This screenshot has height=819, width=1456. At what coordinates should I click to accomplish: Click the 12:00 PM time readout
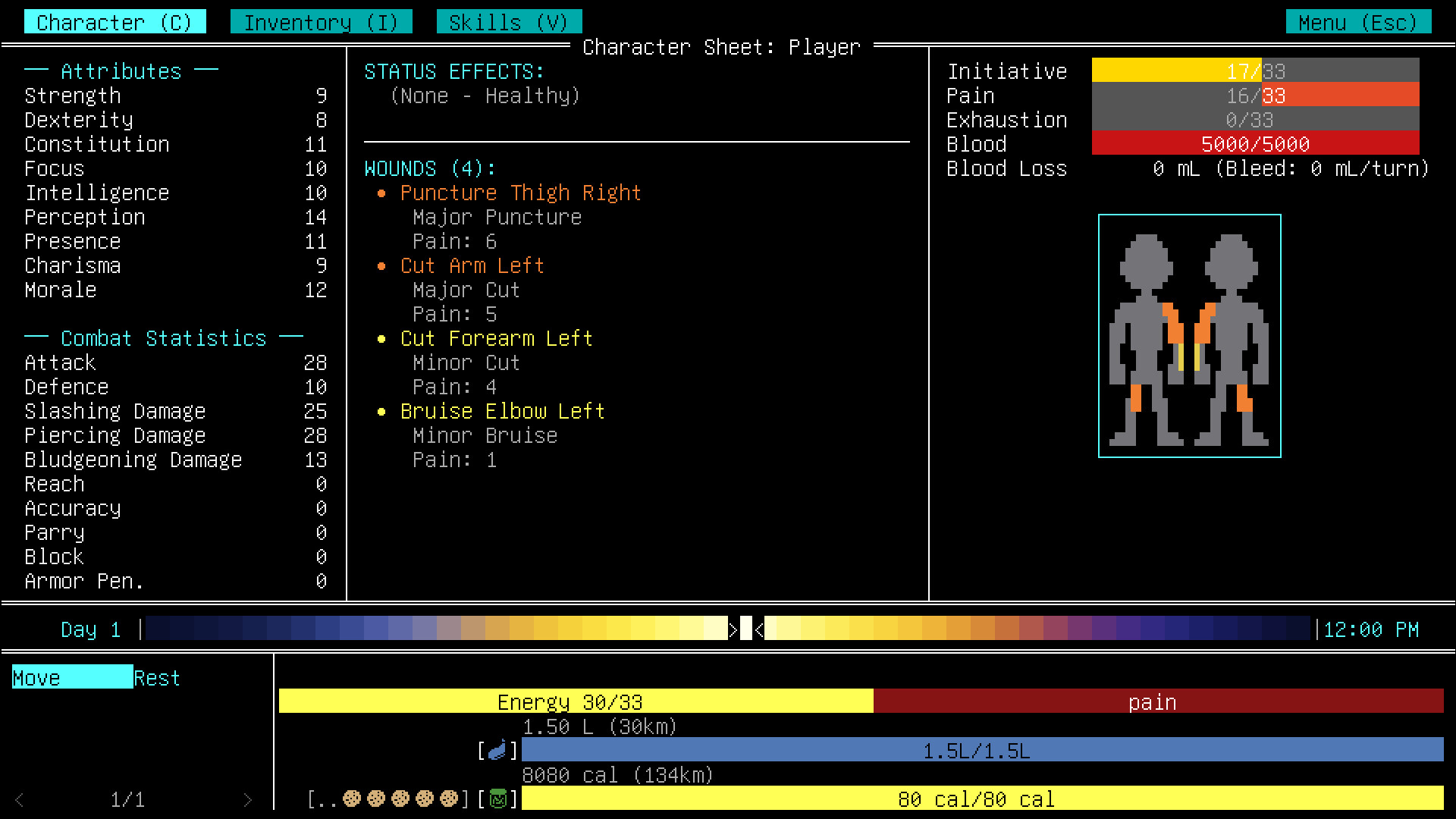pyautogui.click(x=1371, y=629)
